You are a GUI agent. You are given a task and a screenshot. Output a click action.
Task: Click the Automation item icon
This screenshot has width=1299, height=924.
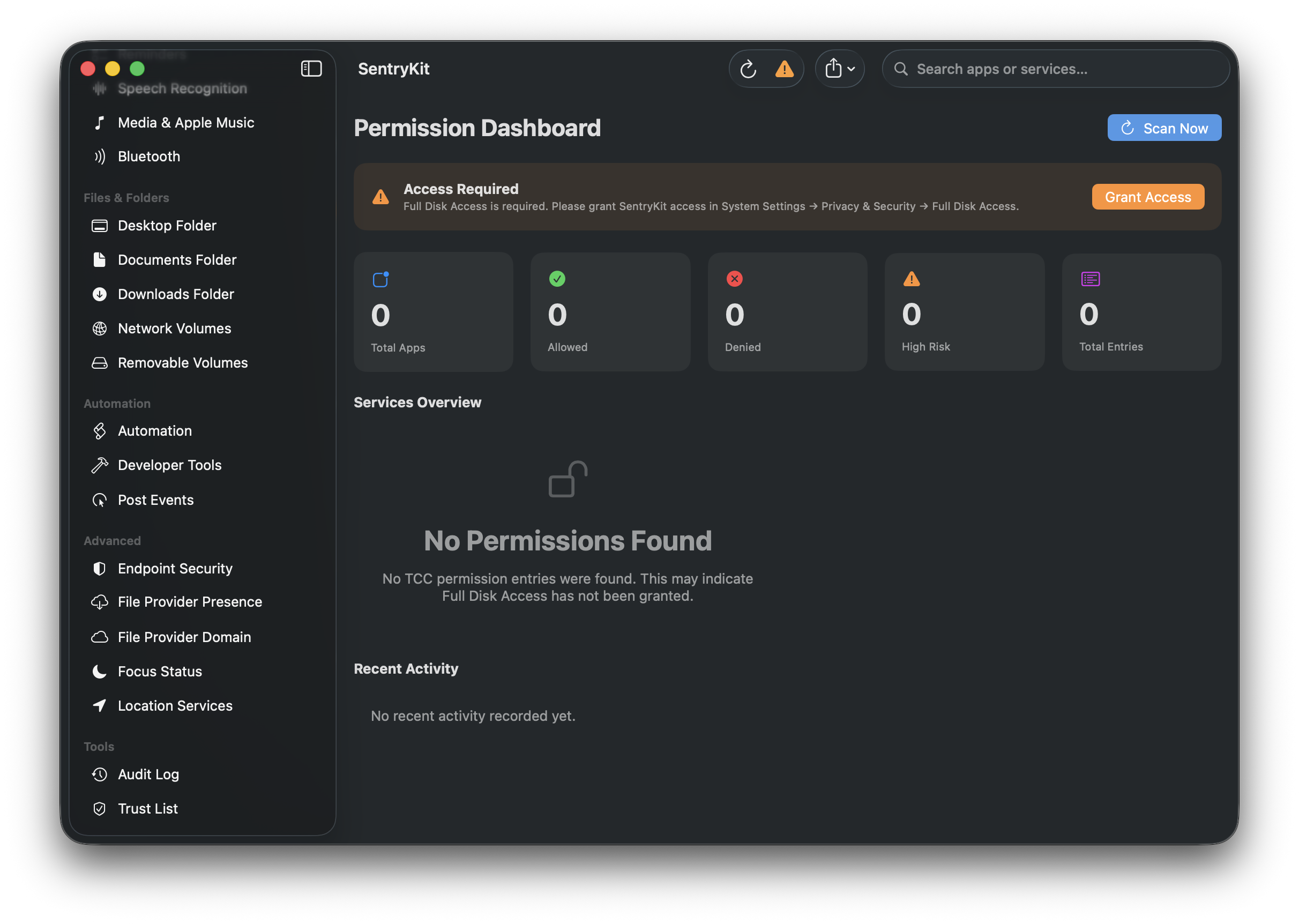tap(100, 431)
